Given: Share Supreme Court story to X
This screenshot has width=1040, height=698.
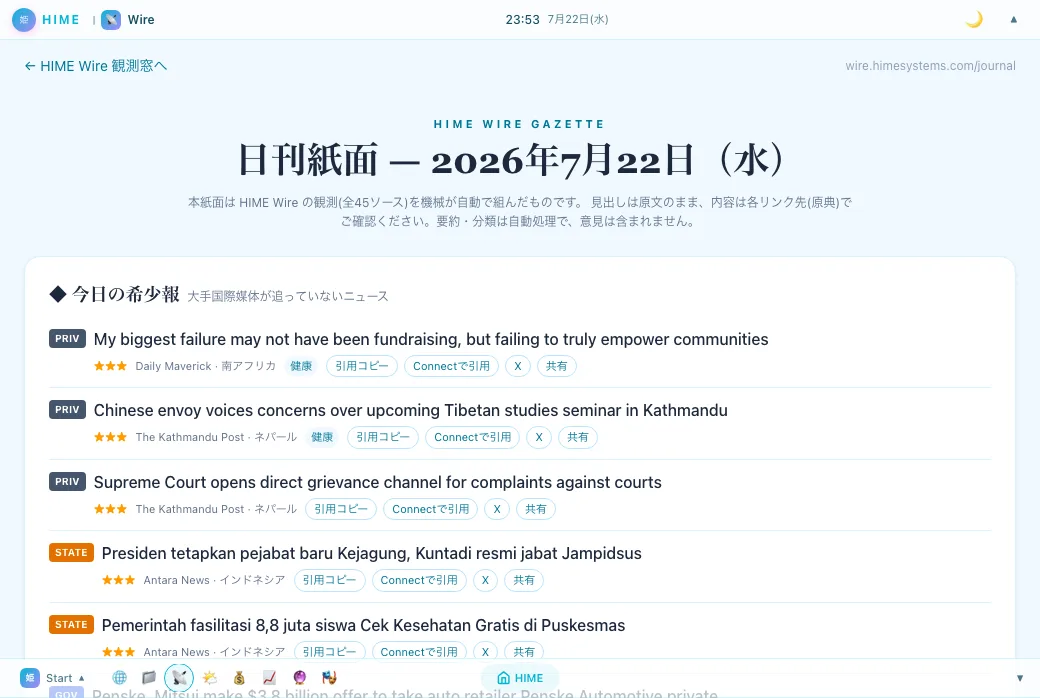Looking at the screenshot, I should point(497,509).
